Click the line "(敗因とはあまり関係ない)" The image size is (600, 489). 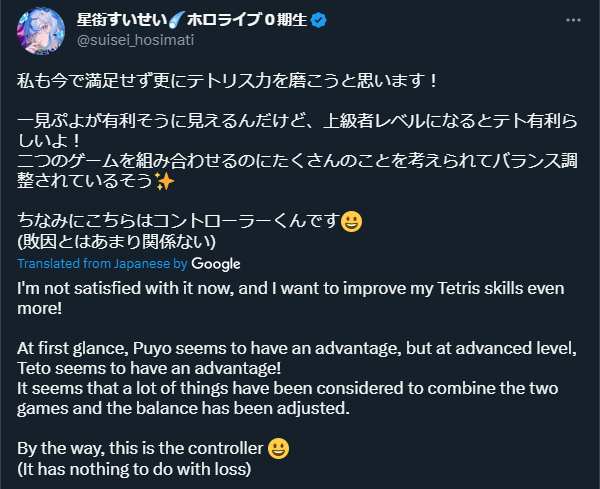[116, 241]
